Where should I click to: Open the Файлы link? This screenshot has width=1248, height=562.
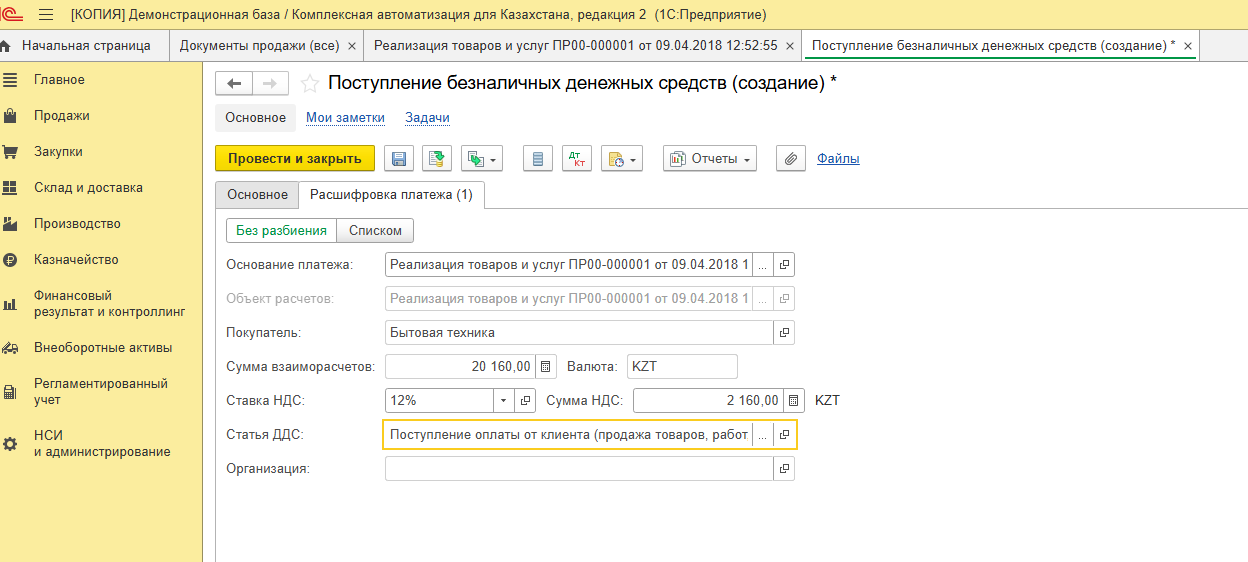(837, 159)
